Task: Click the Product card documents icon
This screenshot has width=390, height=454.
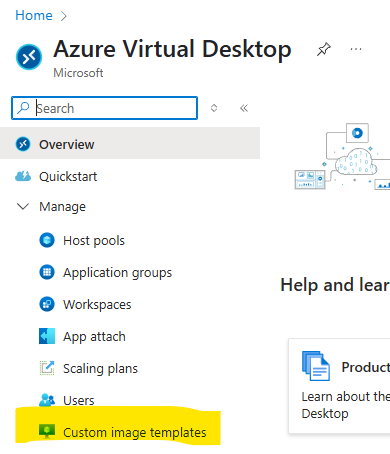Action: pos(316,366)
